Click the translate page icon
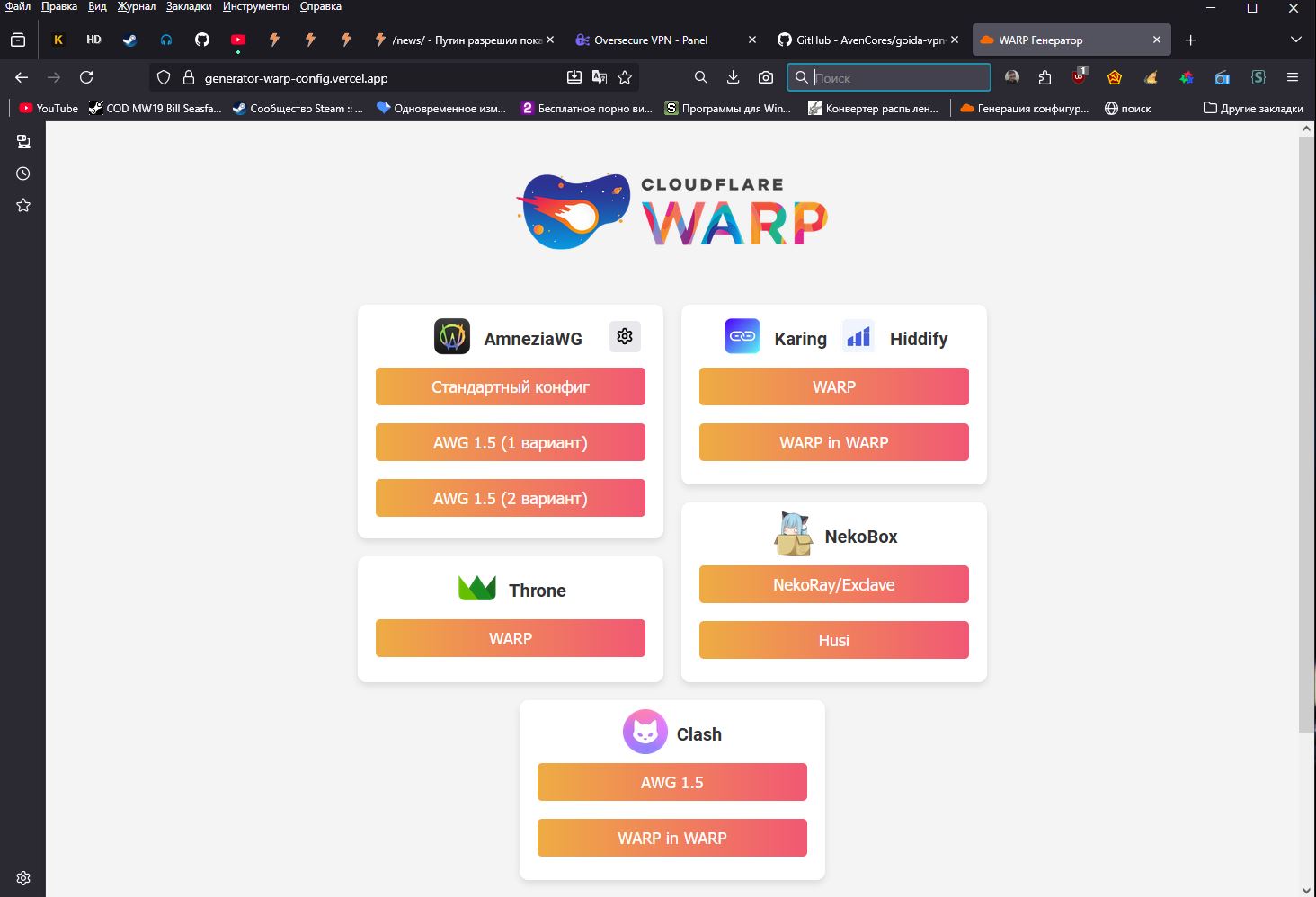 (600, 77)
